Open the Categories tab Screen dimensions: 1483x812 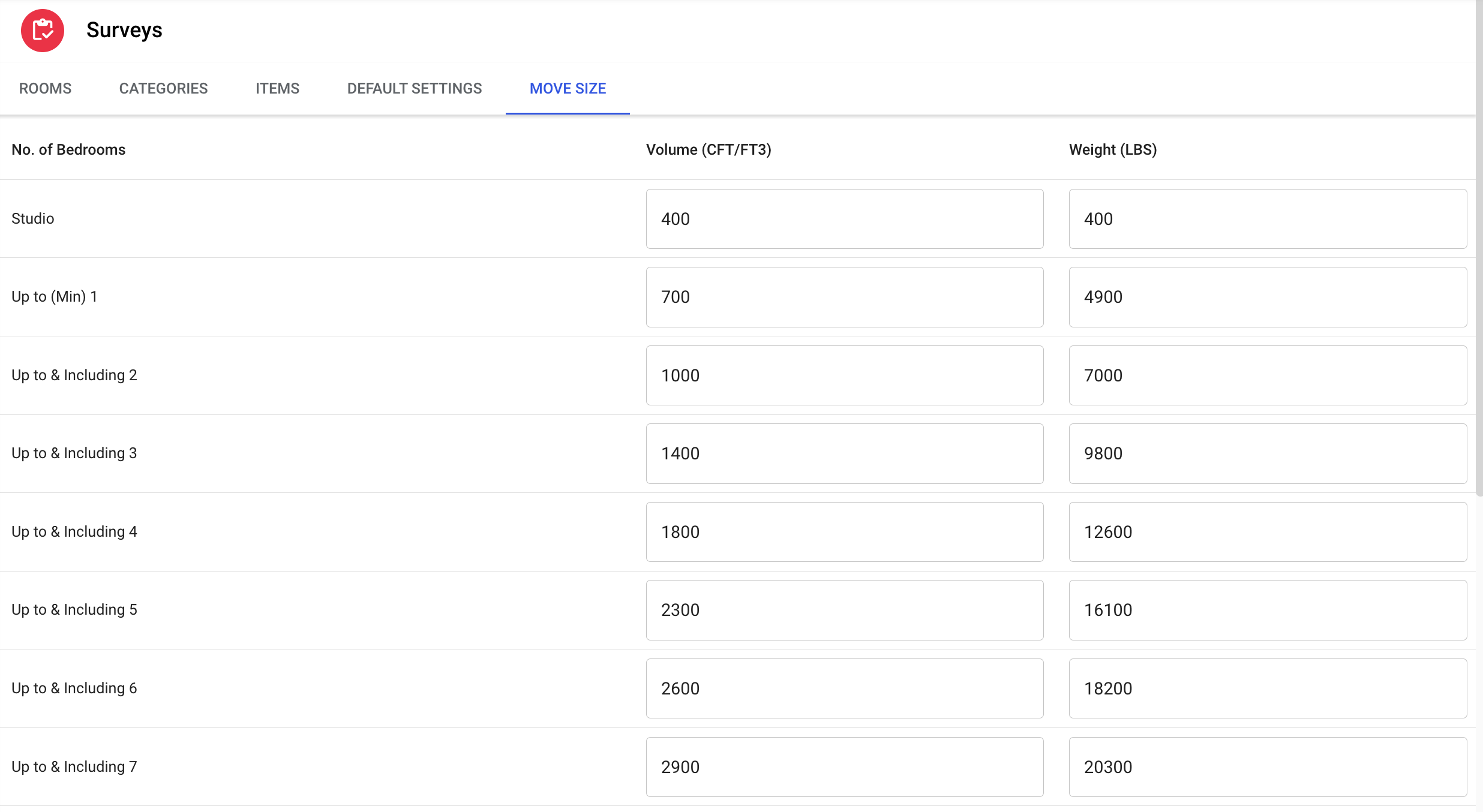(x=163, y=89)
